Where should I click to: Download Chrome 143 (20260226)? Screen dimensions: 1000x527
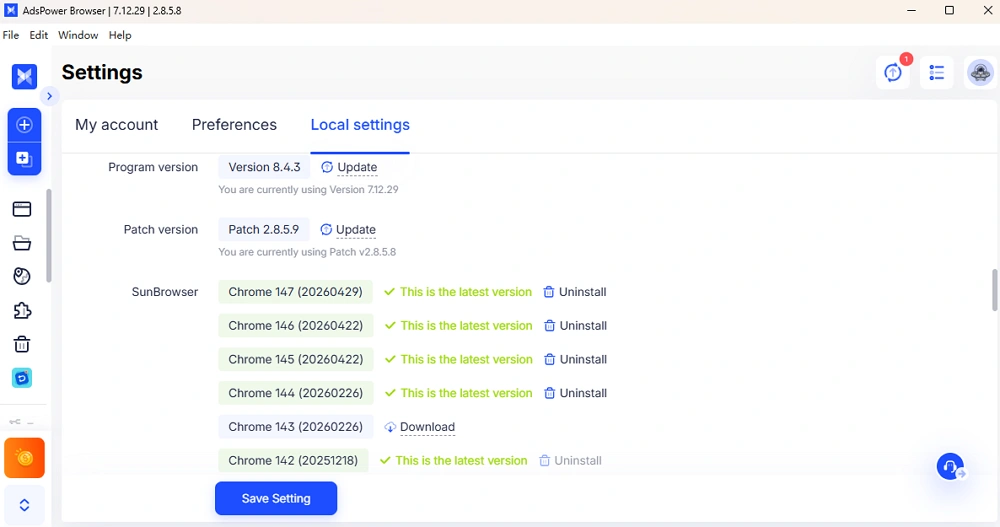(x=420, y=427)
